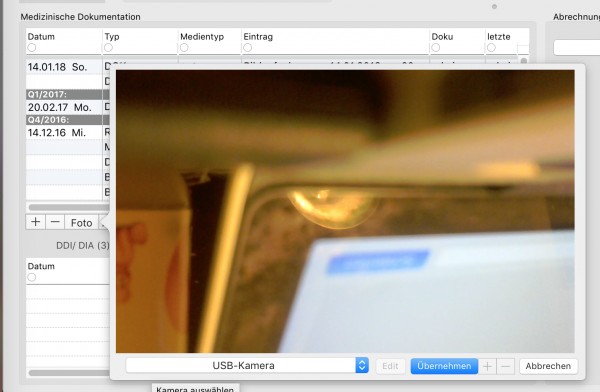This screenshot has height=392, width=600.
Task: Select the radio button under Doku column
Action: click(x=435, y=47)
